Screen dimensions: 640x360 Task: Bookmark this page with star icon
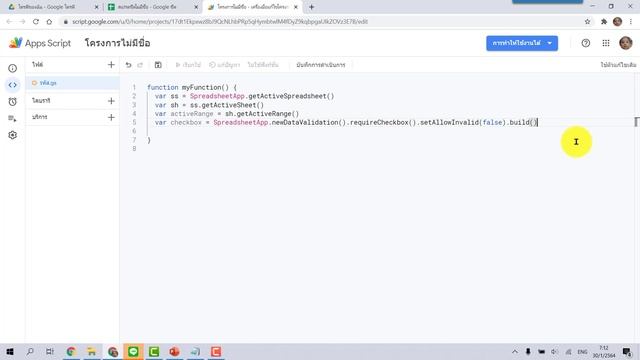(x=587, y=22)
